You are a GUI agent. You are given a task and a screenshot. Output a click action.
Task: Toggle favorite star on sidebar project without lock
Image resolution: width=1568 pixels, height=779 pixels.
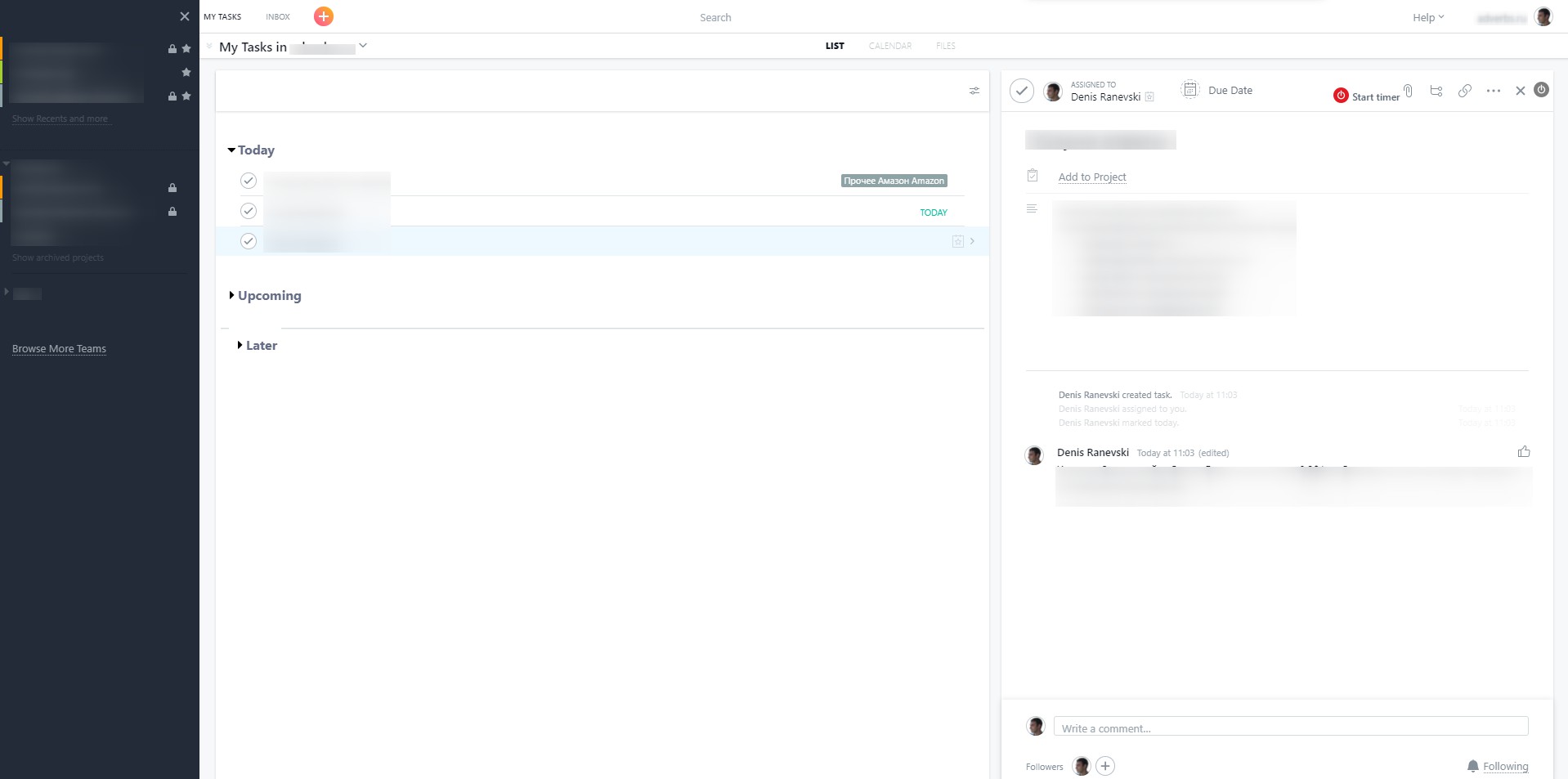pos(186,72)
